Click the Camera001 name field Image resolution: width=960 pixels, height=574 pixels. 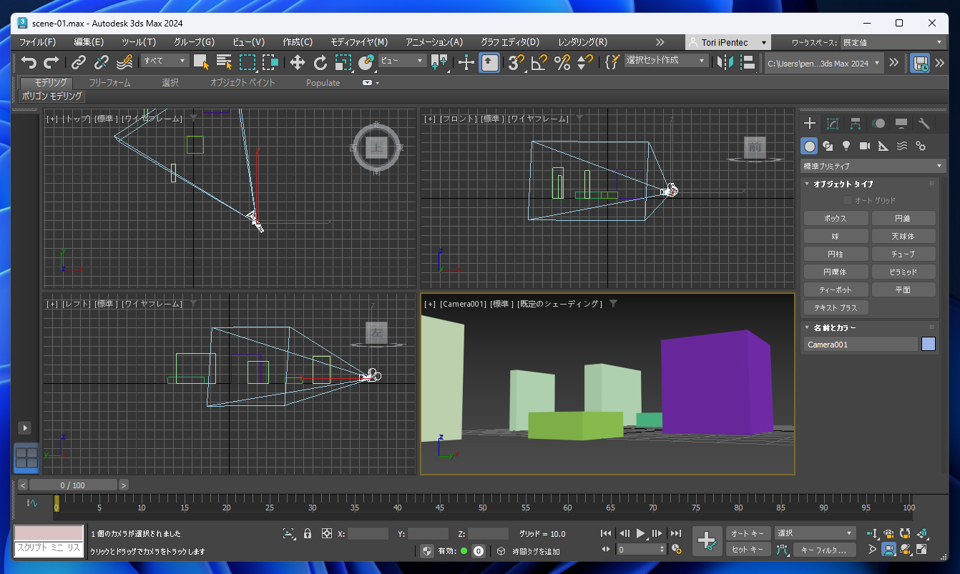tap(860, 344)
